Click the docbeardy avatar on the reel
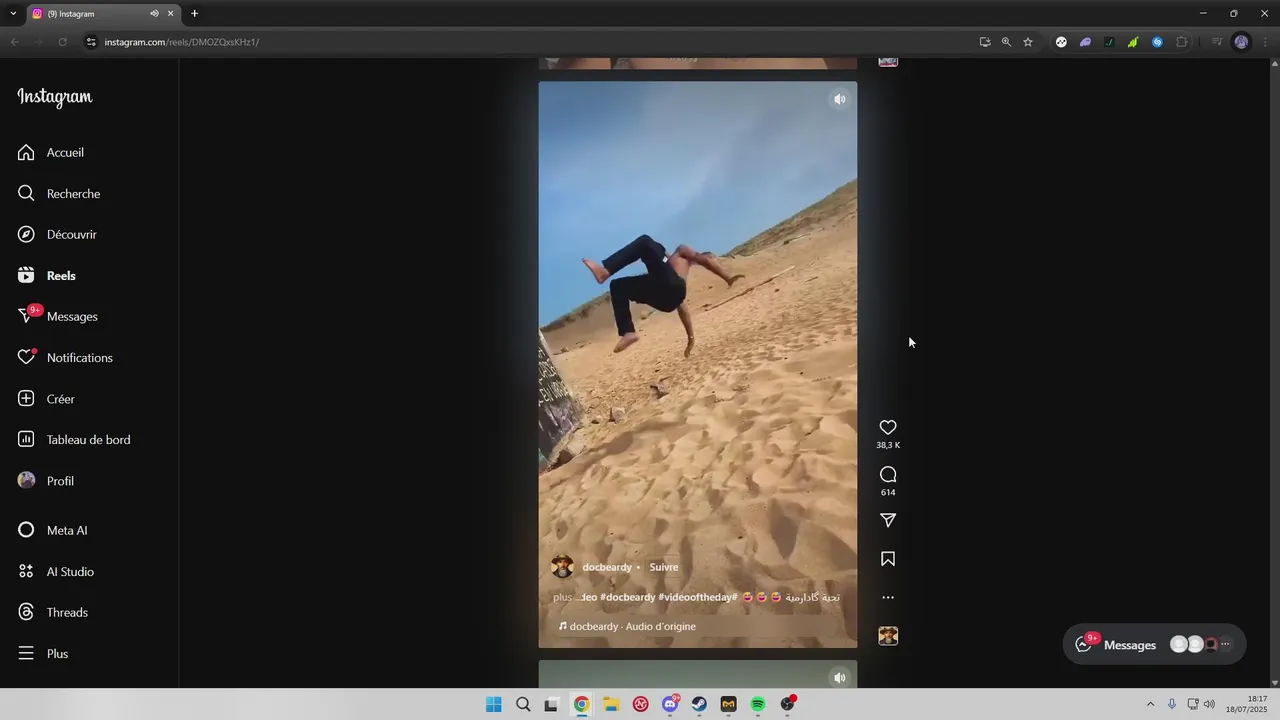Screen dimensions: 1280x720 coord(563,567)
